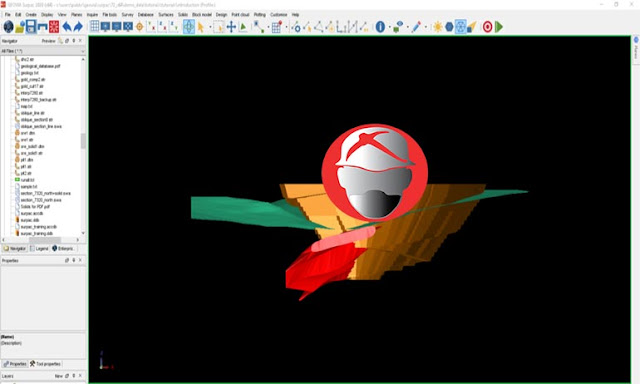This screenshot has width=640, height=384.
Task: Open the dropdown next to info icon
Action: pyautogui.click(x=389, y=27)
